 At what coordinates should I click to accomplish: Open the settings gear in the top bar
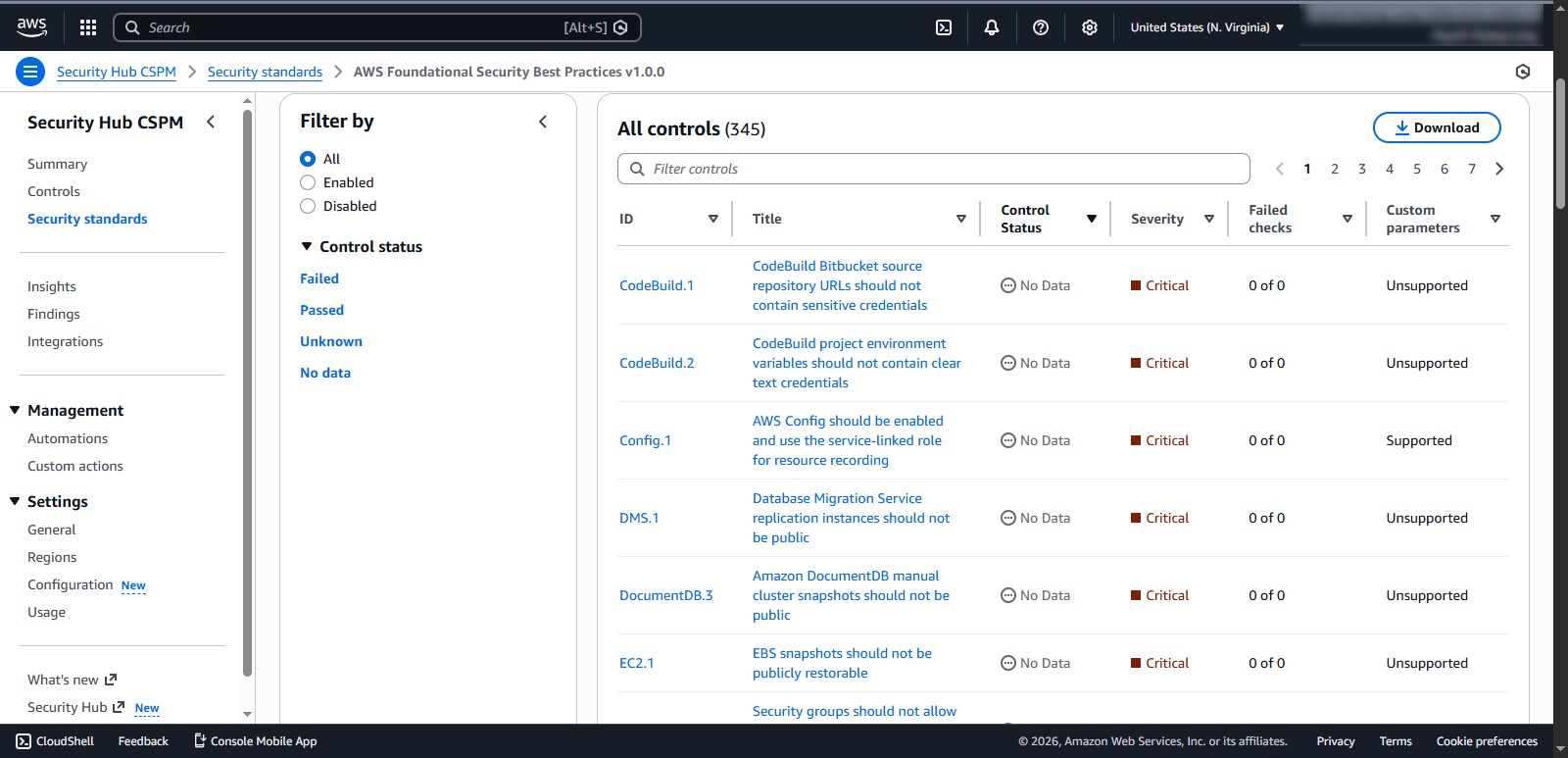1090,27
